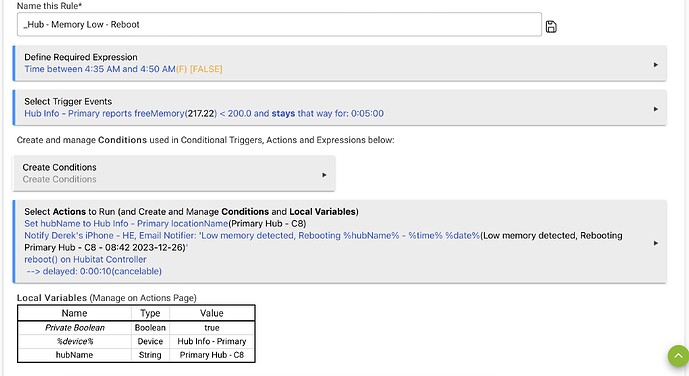
Task: Click the gray 'Create Conditions' subtitle
Action: [x=59, y=179]
